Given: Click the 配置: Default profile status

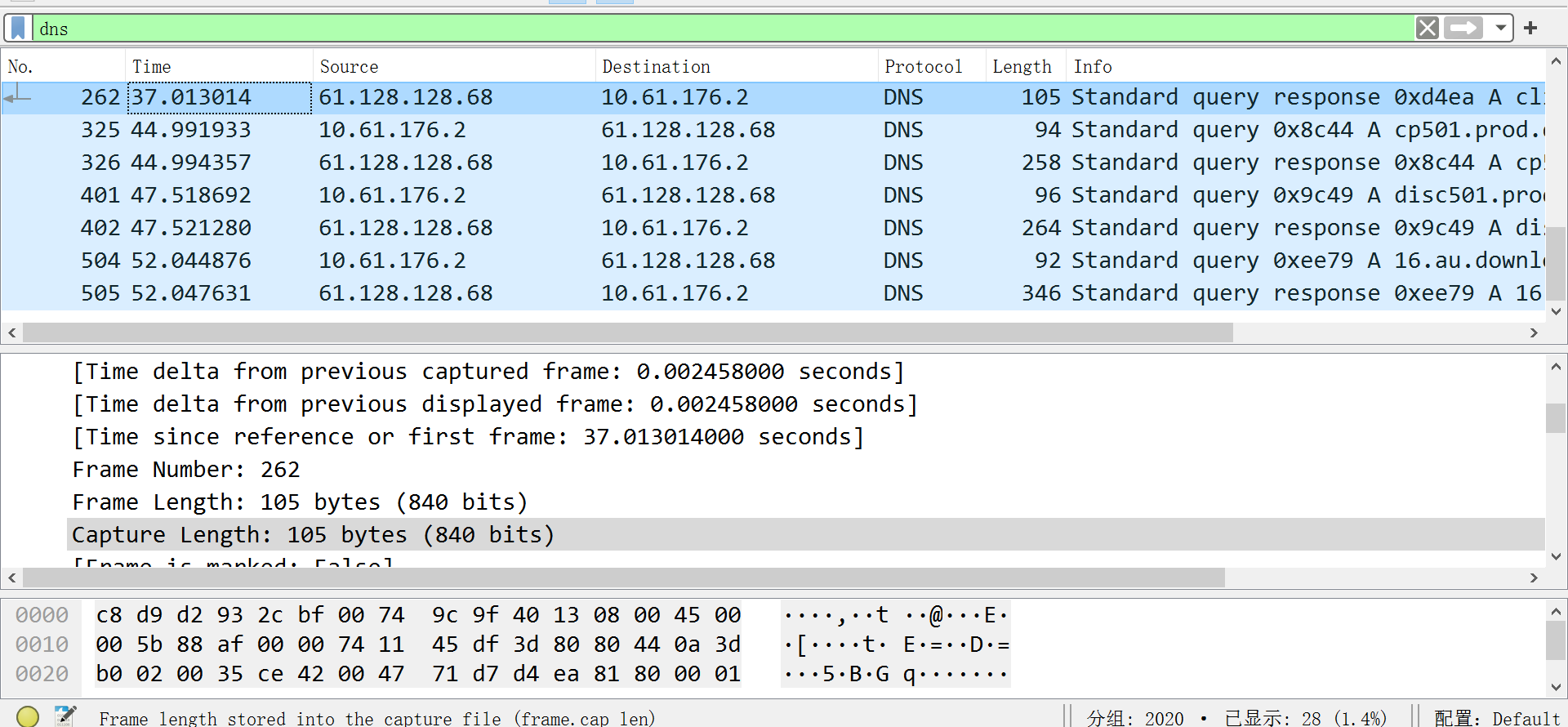Looking at the screenshot, I should click(1497, 718).
